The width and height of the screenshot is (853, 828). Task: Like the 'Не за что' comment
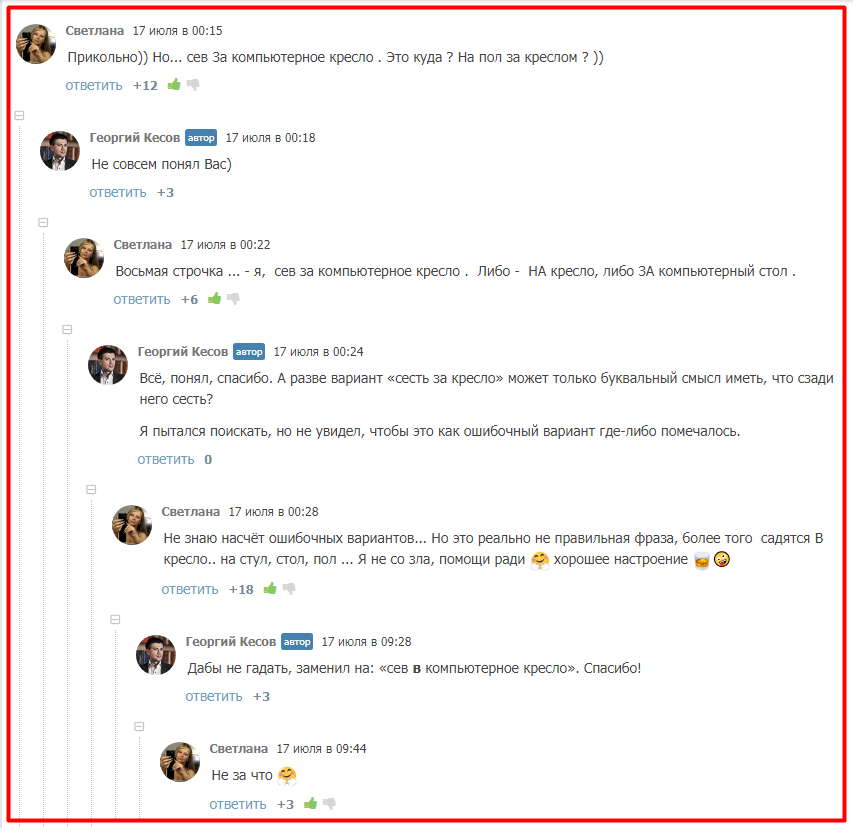click(x=310, y=803)
